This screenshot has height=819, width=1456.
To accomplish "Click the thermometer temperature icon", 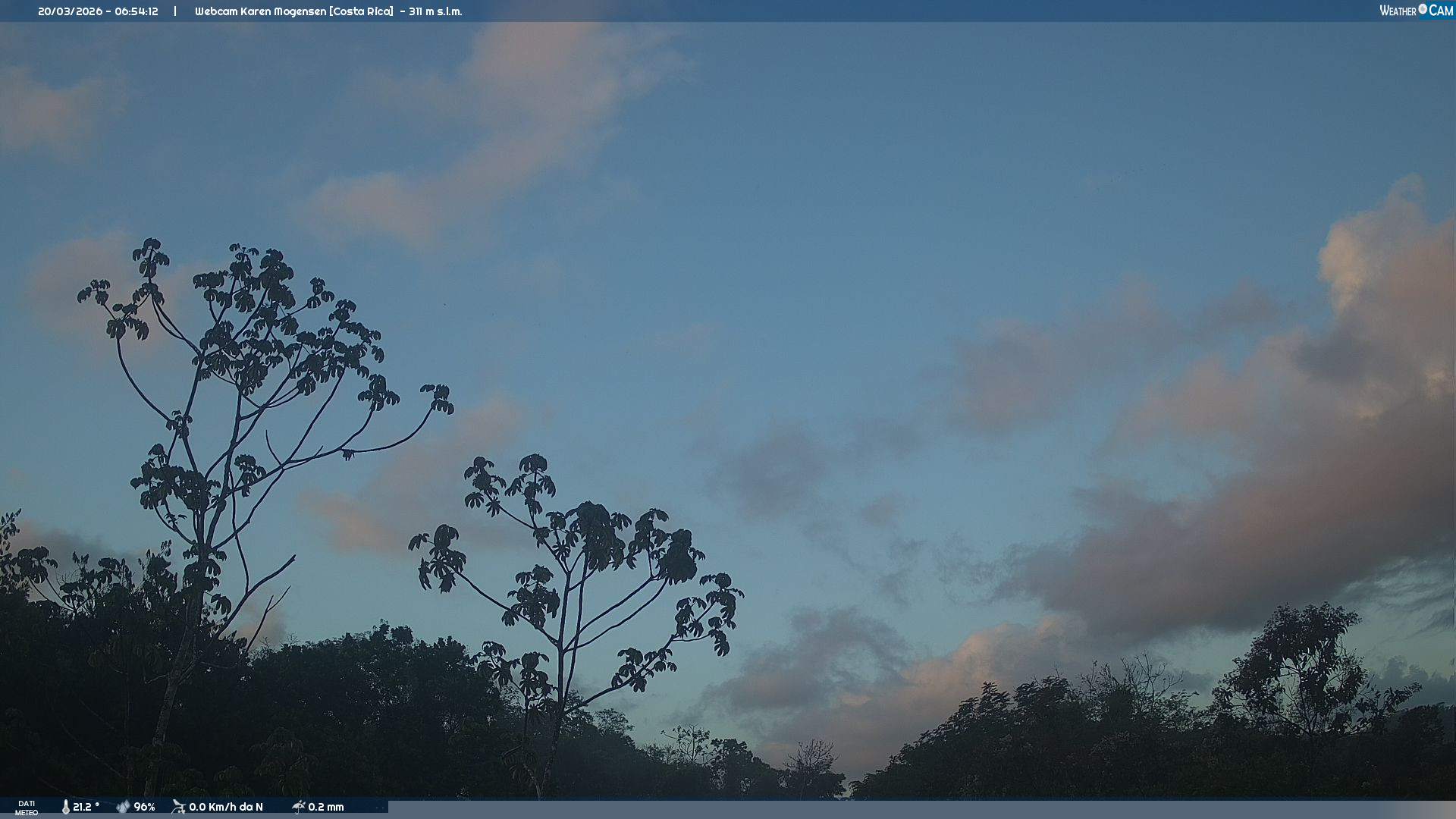I will [x=66, y=807].
